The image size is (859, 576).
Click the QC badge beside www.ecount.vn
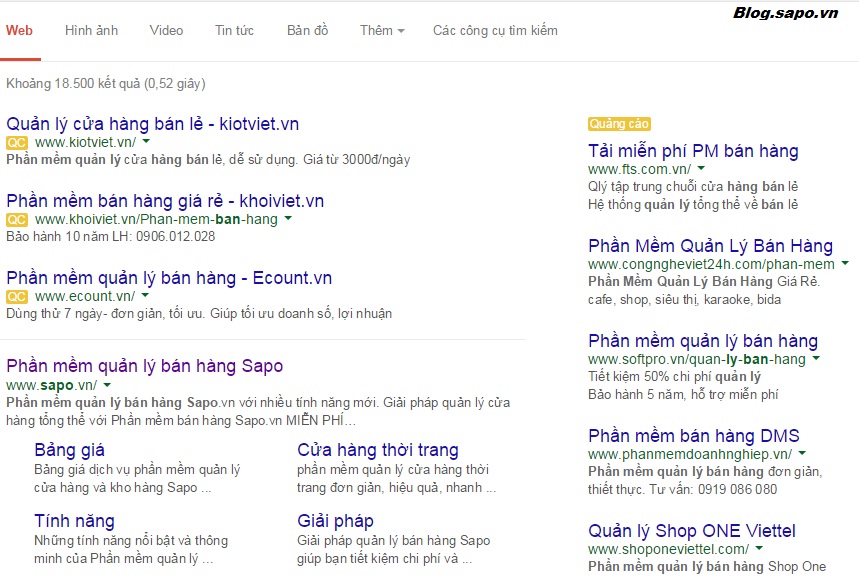coord(16,296)
